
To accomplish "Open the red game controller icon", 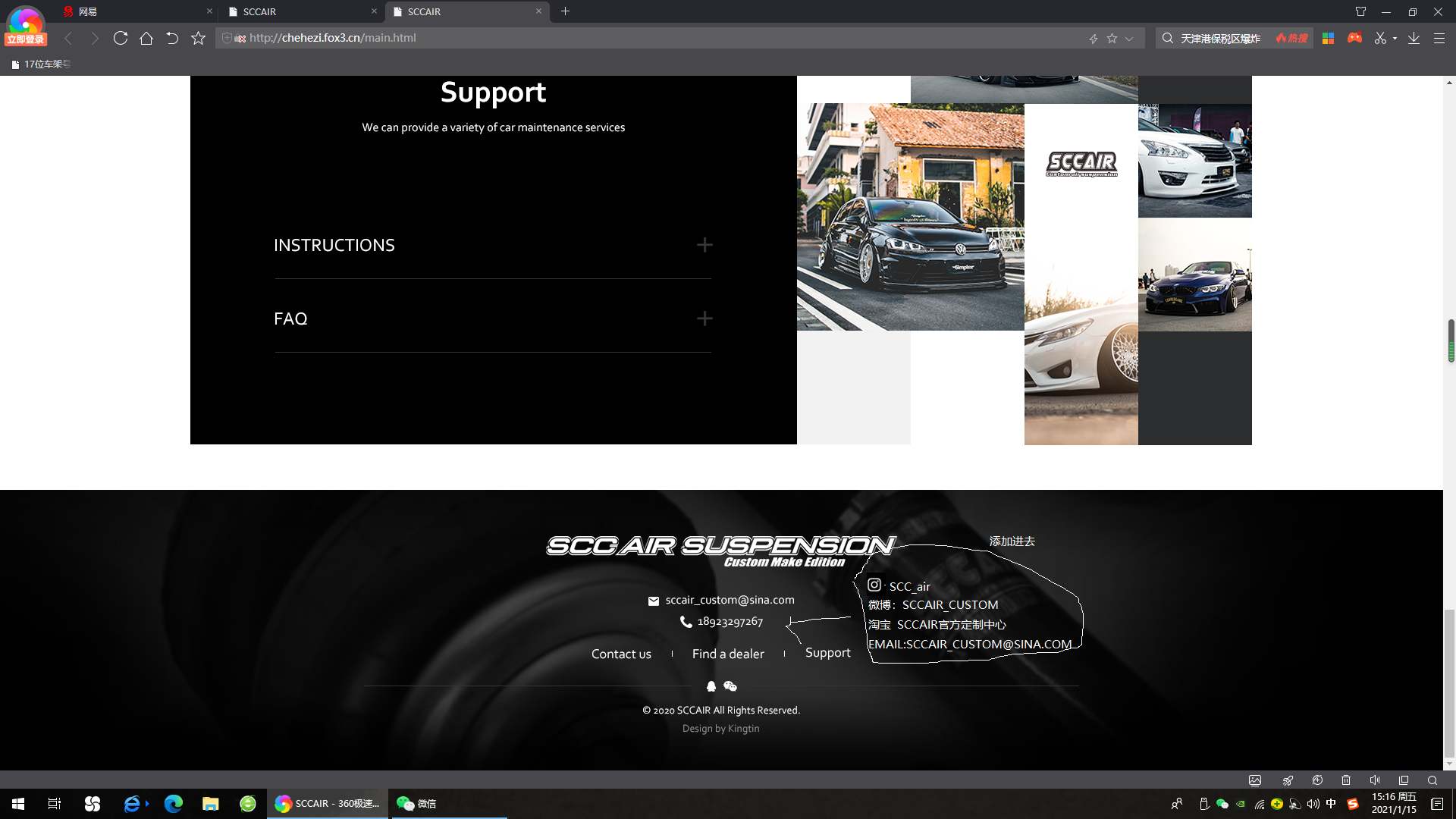I will point(1354,38).
